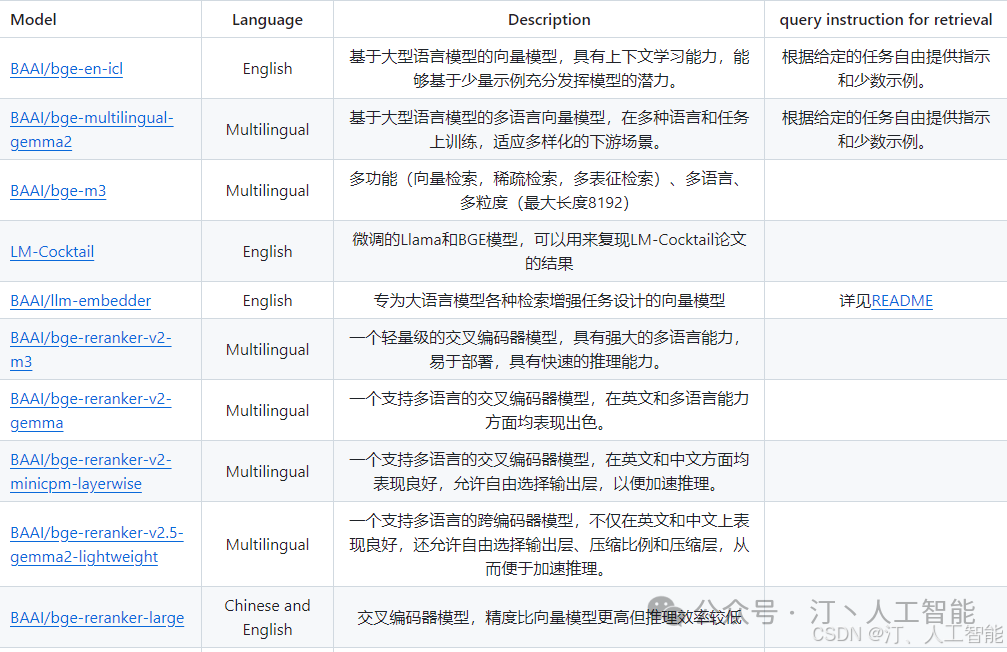Image resolution: width=1007 pixels, height=652 pixels.
Task: Click the llm-embedder description text
Action: (x=549, y=301)
